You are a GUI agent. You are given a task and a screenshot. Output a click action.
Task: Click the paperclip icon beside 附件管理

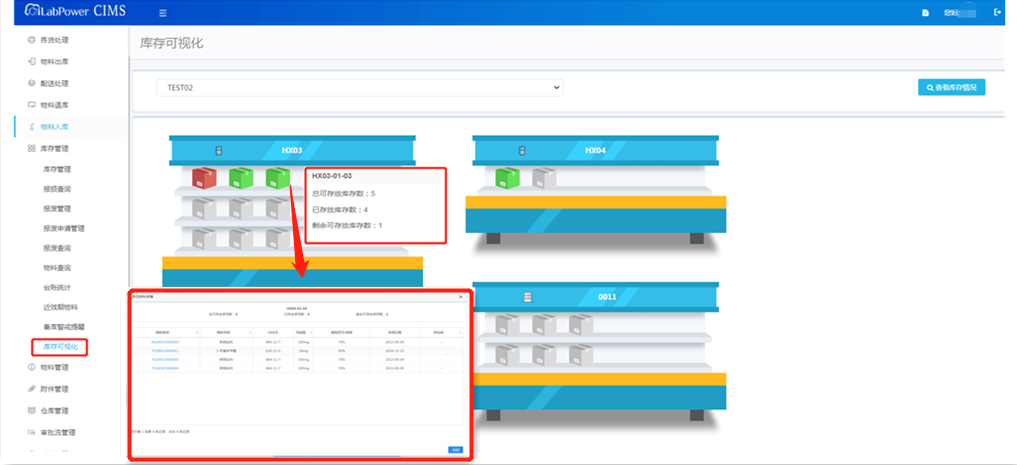(x=31, y=389)
